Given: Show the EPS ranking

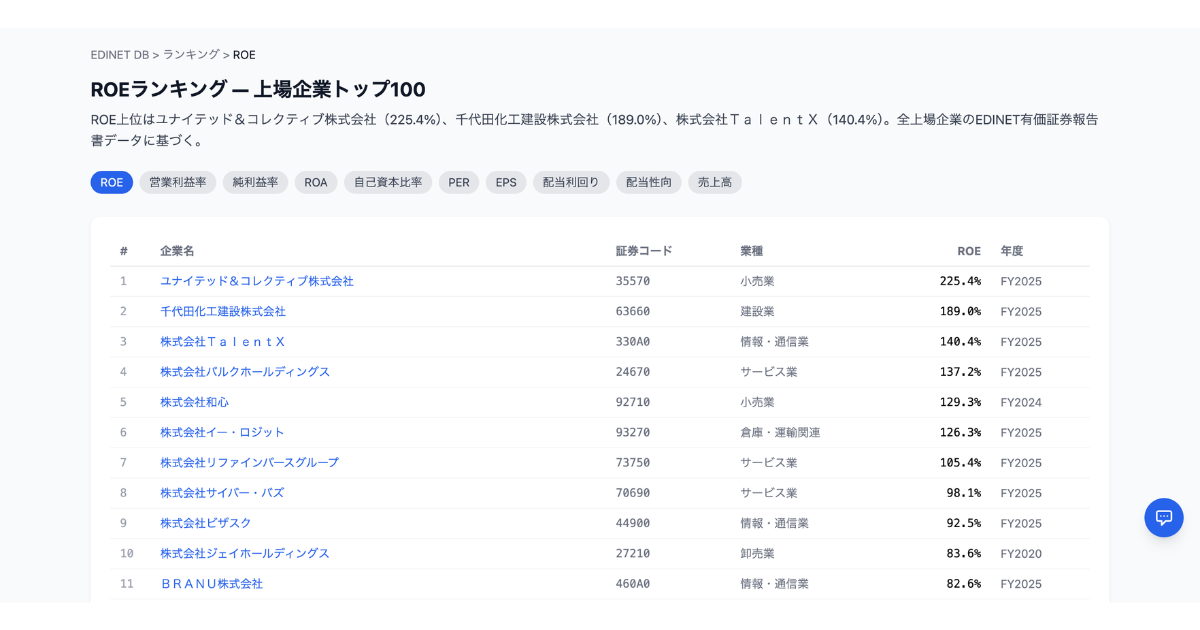Looking at the screenshot, I should pos(506,182).
